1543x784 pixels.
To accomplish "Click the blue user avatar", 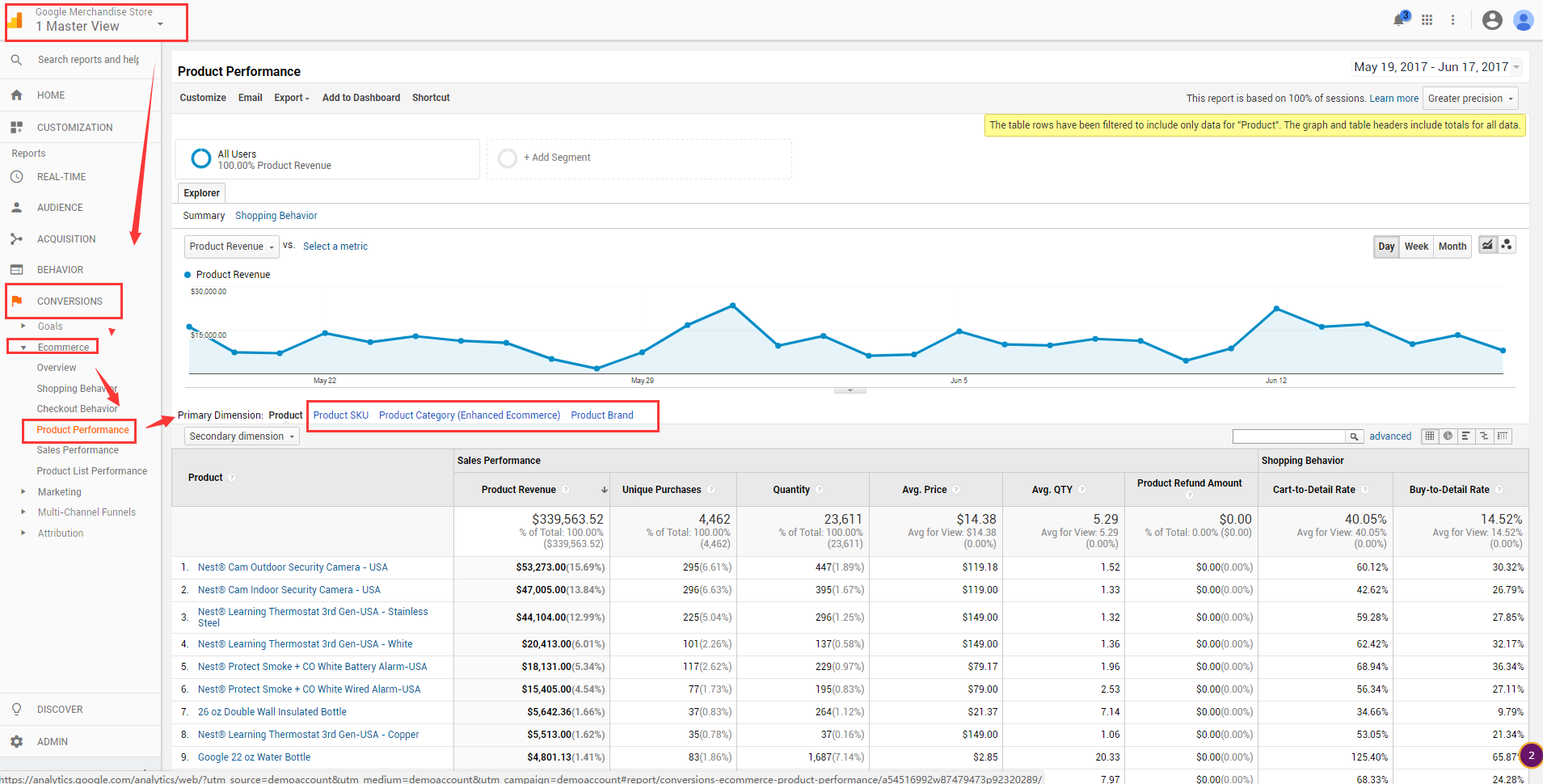I will point(1524,20).
